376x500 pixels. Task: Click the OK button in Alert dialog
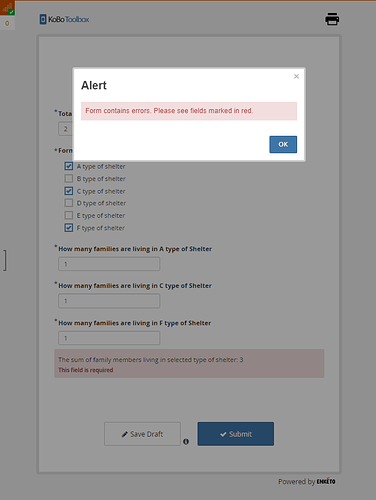tap(283, 144)
